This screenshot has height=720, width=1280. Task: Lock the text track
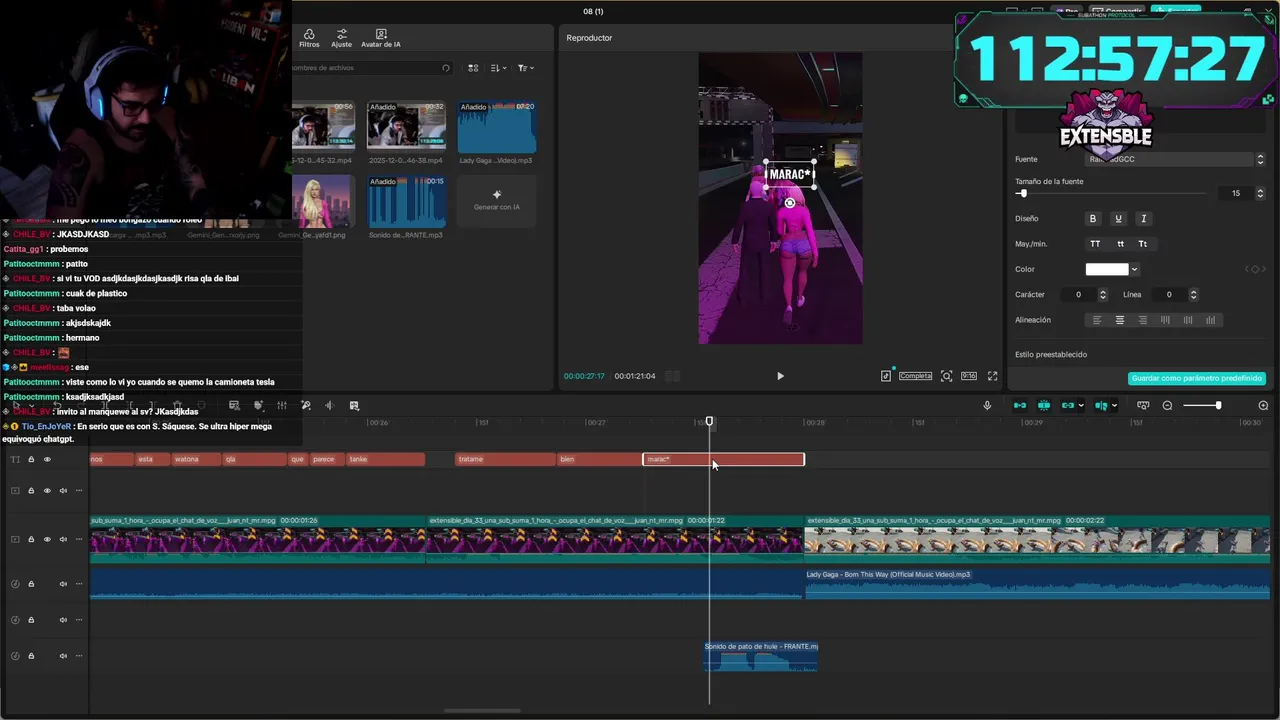coord(31,459)
